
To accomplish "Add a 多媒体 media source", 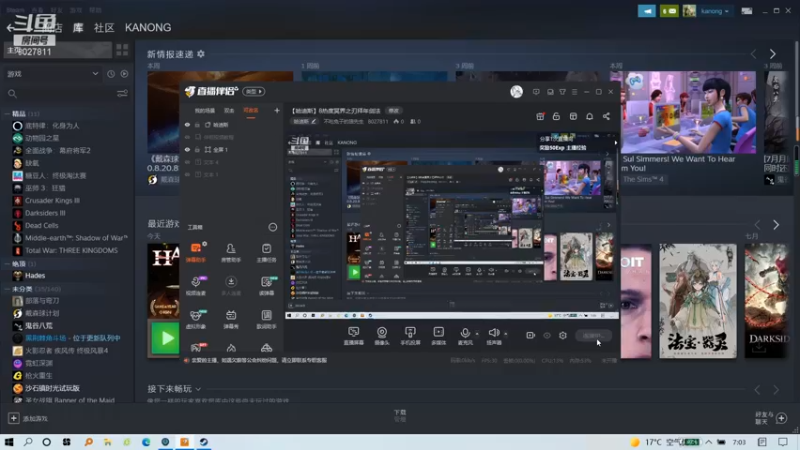I will click(438, 336).
